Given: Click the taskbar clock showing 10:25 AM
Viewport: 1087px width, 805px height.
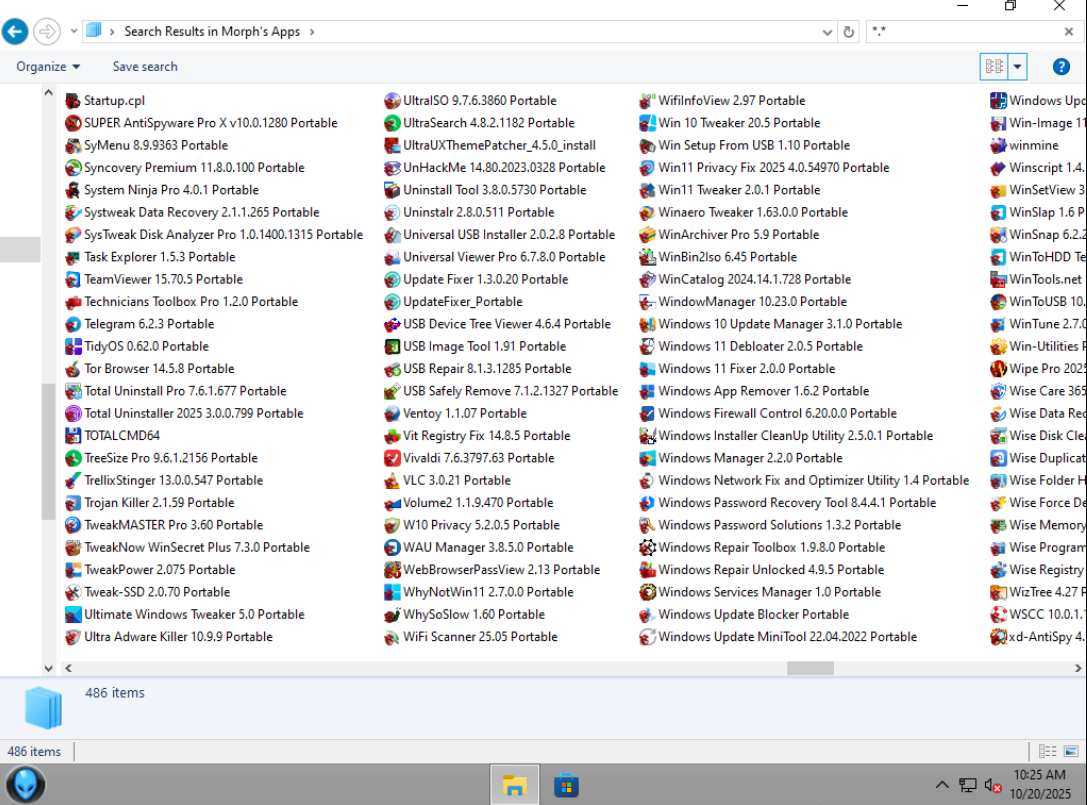Looking at the screenshot, I should [1039, 774].
